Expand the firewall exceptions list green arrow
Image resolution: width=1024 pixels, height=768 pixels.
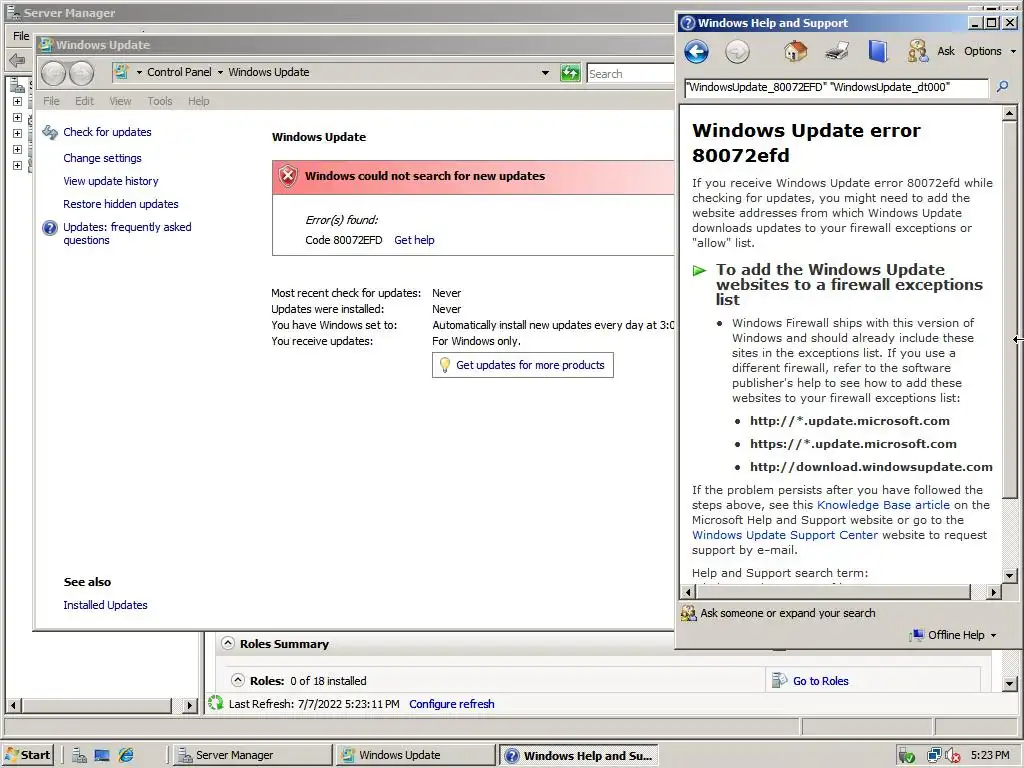coord(699,270)
